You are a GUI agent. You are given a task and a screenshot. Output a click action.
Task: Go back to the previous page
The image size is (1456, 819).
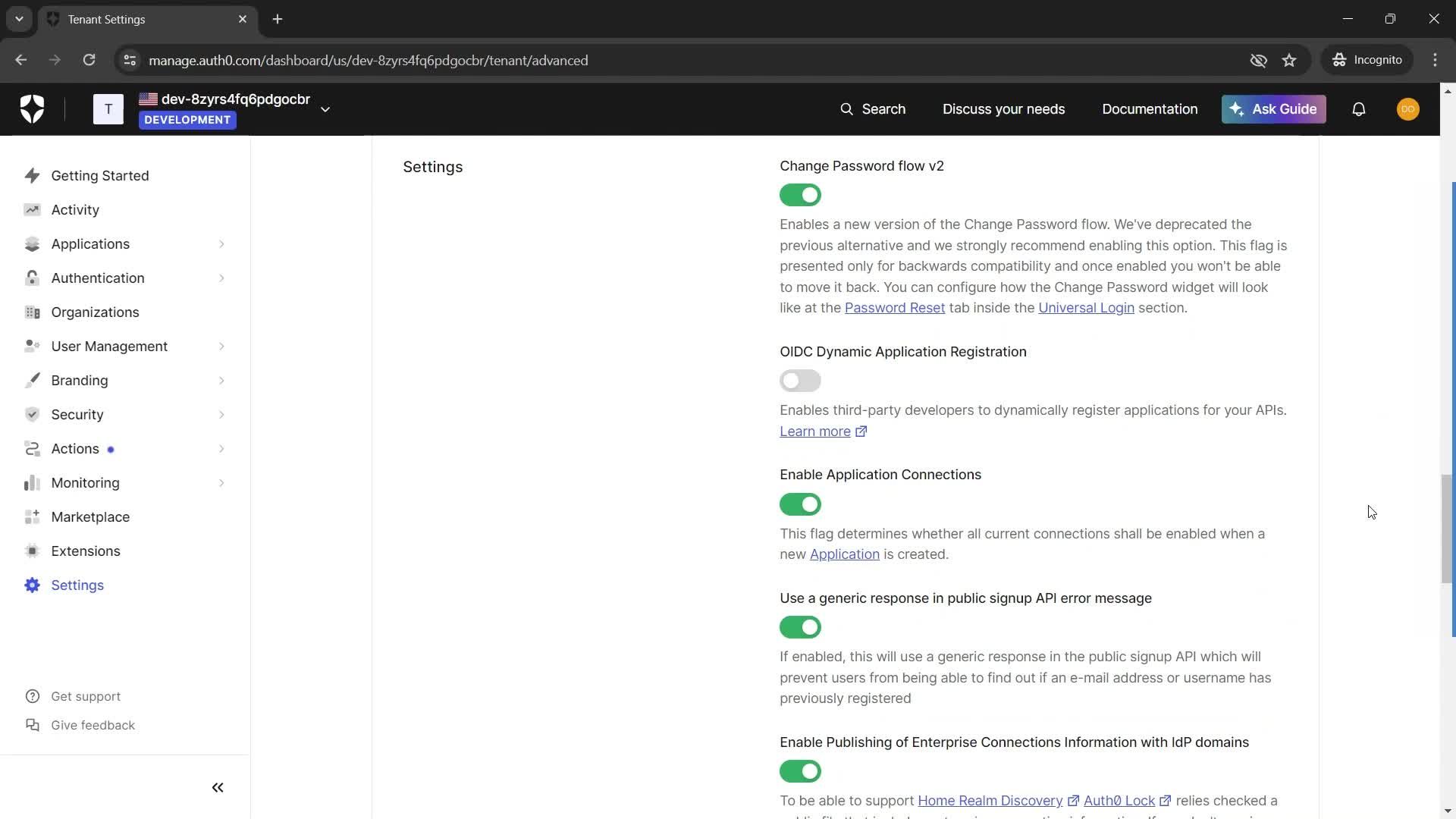(x=21, y=60)
